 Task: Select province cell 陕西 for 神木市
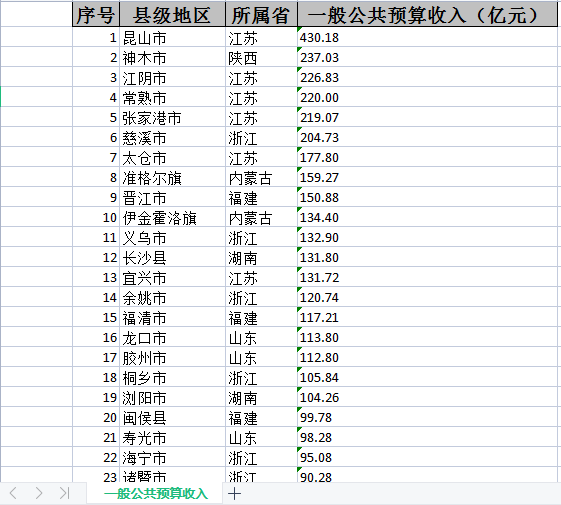tap(262, 57)
